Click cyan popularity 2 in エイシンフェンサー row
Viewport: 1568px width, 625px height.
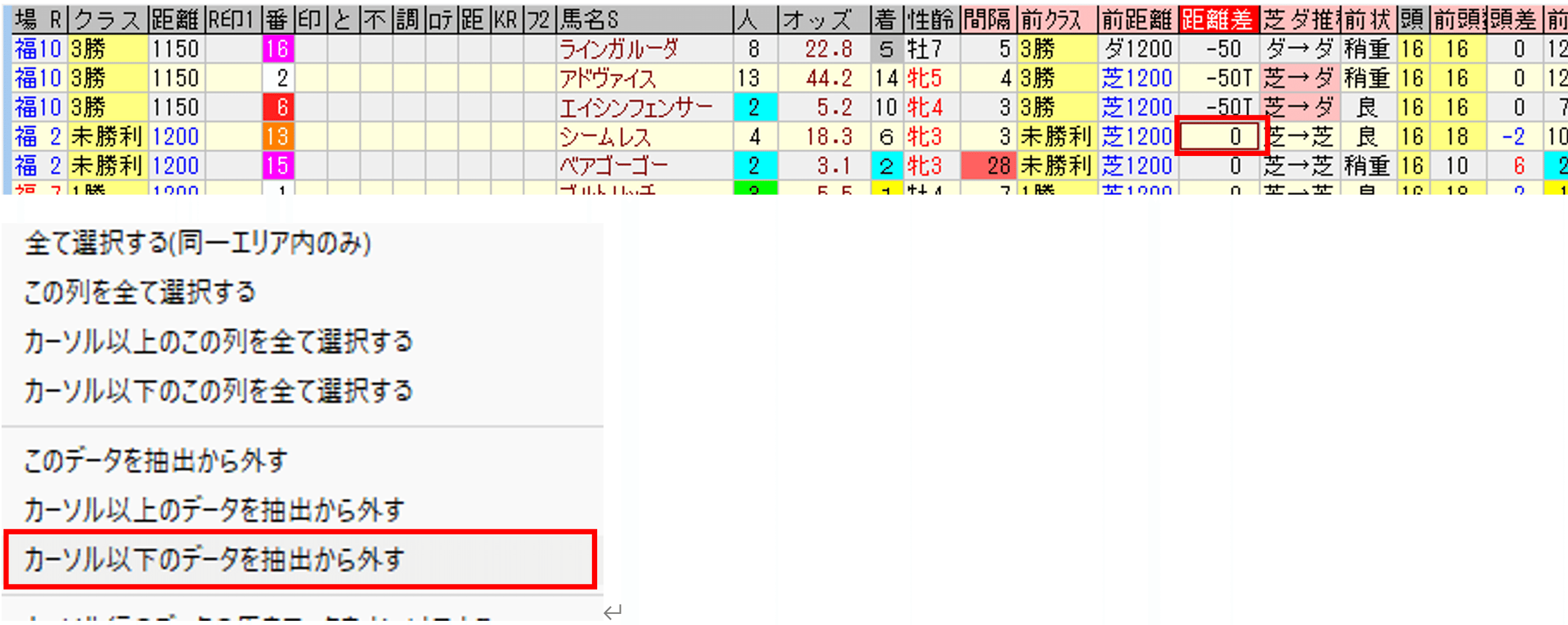tap(755, 107)
